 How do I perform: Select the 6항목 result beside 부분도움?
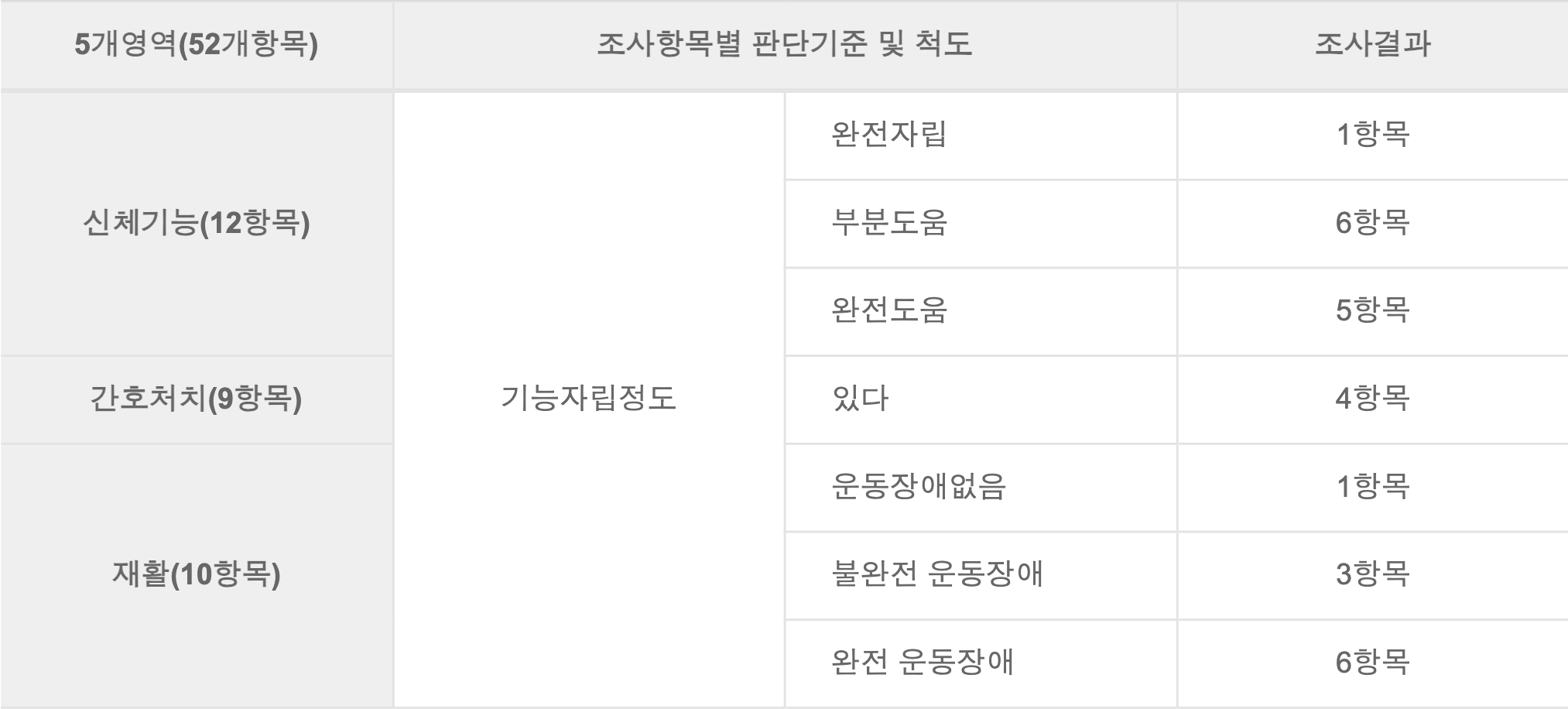point(1373,224)
